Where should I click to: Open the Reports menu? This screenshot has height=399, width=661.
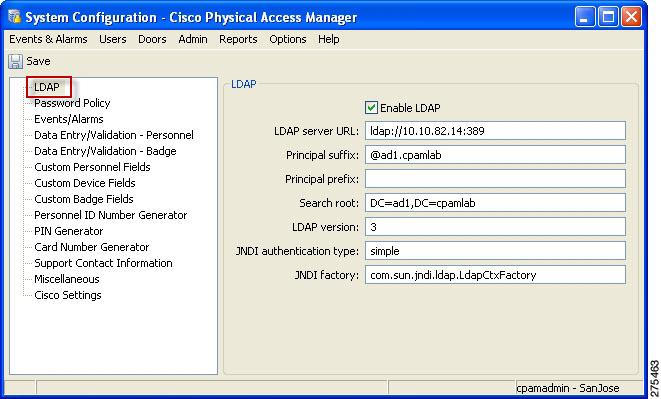tap(238, 39)
